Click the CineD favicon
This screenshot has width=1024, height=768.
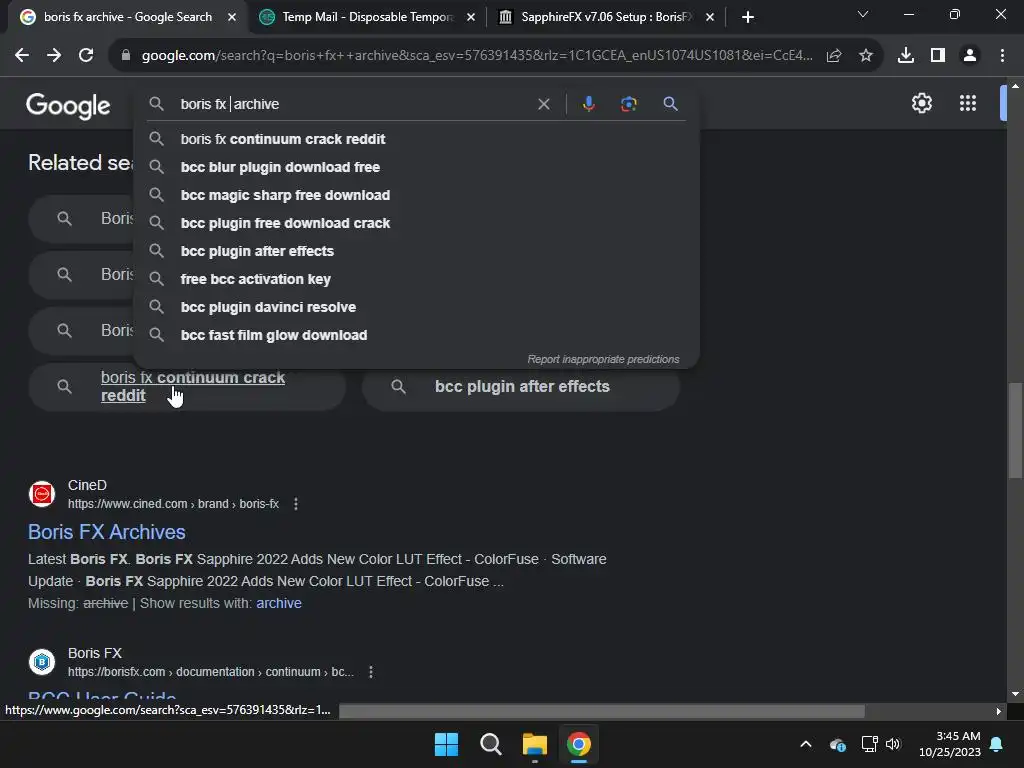[42, 494]
